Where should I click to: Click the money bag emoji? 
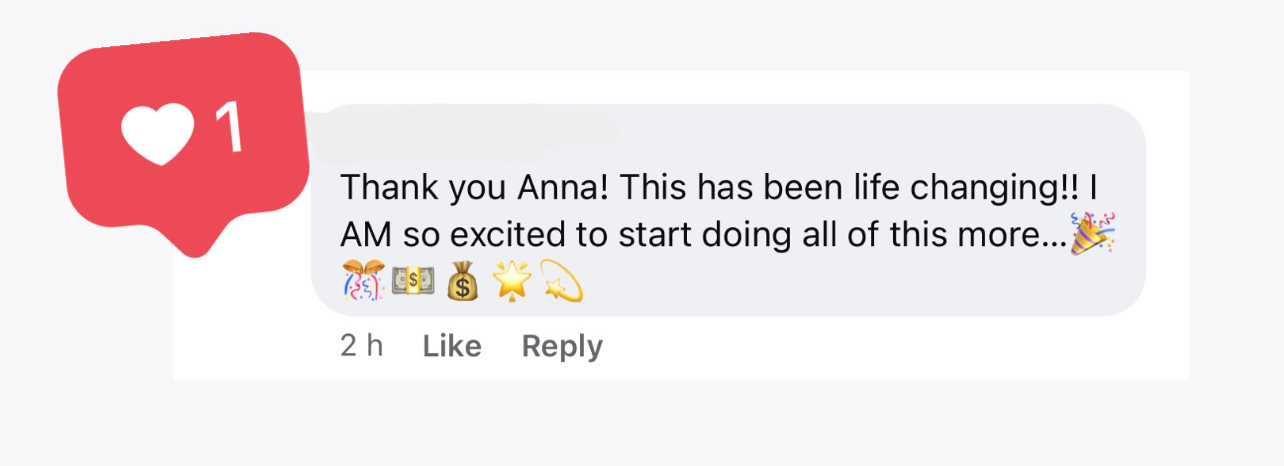(x=462, y=282)
